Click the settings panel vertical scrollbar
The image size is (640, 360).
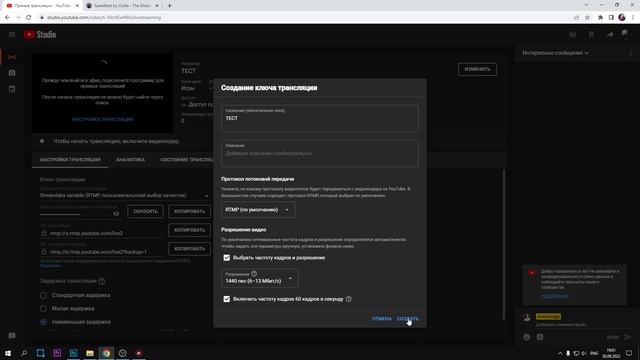click(504, 245)
